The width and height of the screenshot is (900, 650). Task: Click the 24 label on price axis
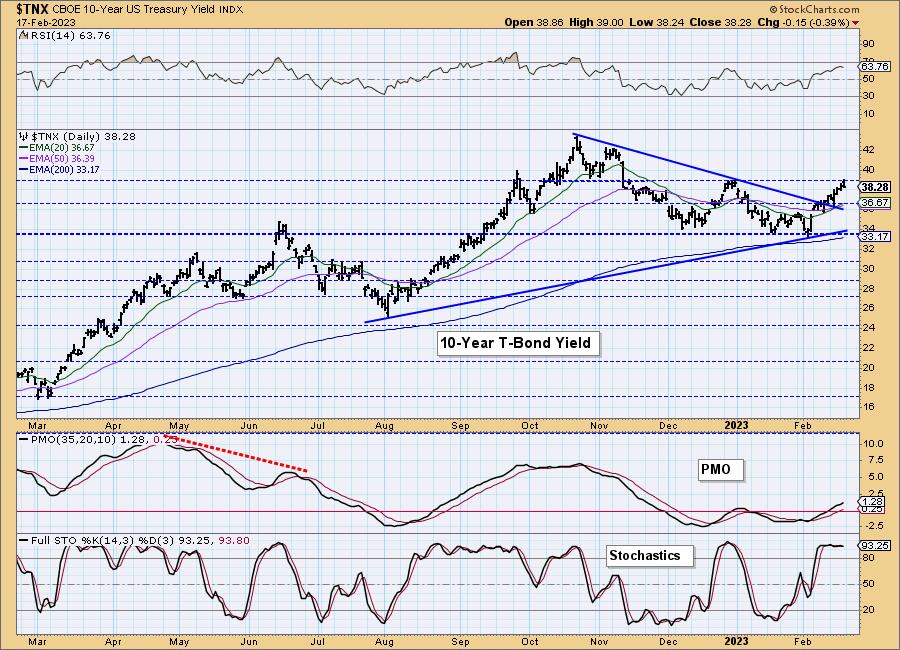pos(868,328)
